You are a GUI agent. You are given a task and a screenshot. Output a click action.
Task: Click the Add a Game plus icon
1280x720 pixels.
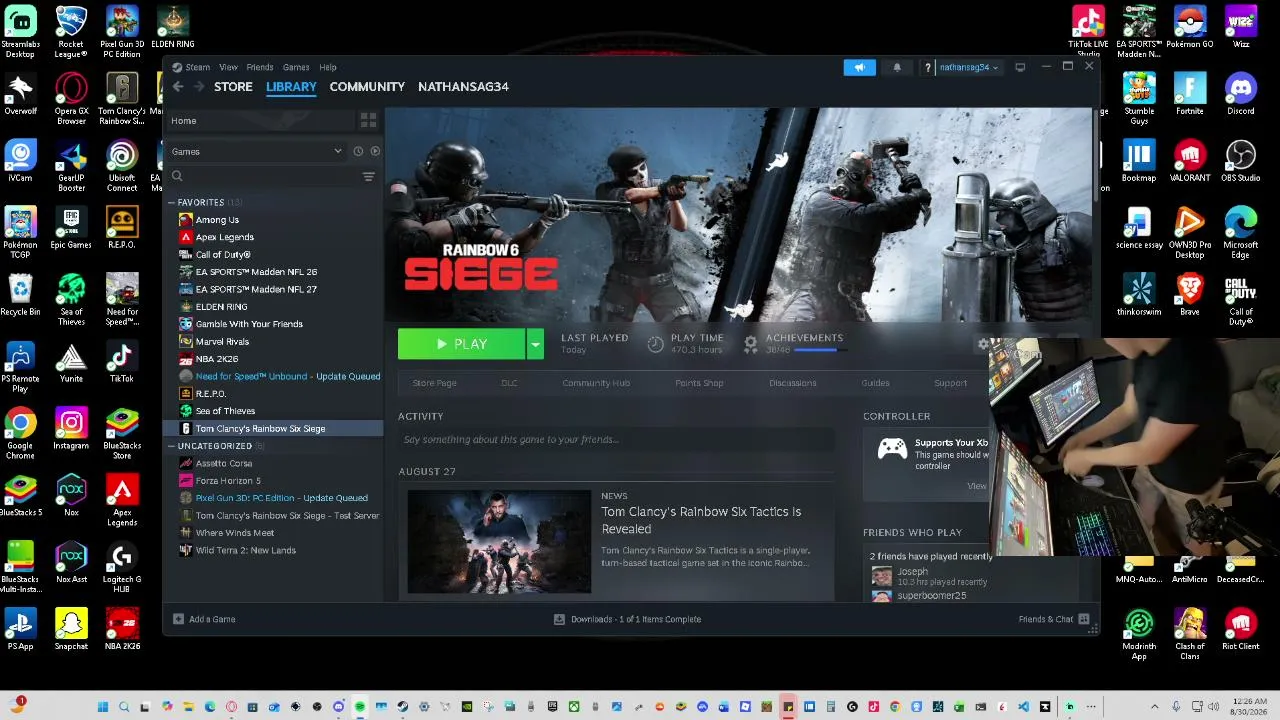[x=178, y=619]
